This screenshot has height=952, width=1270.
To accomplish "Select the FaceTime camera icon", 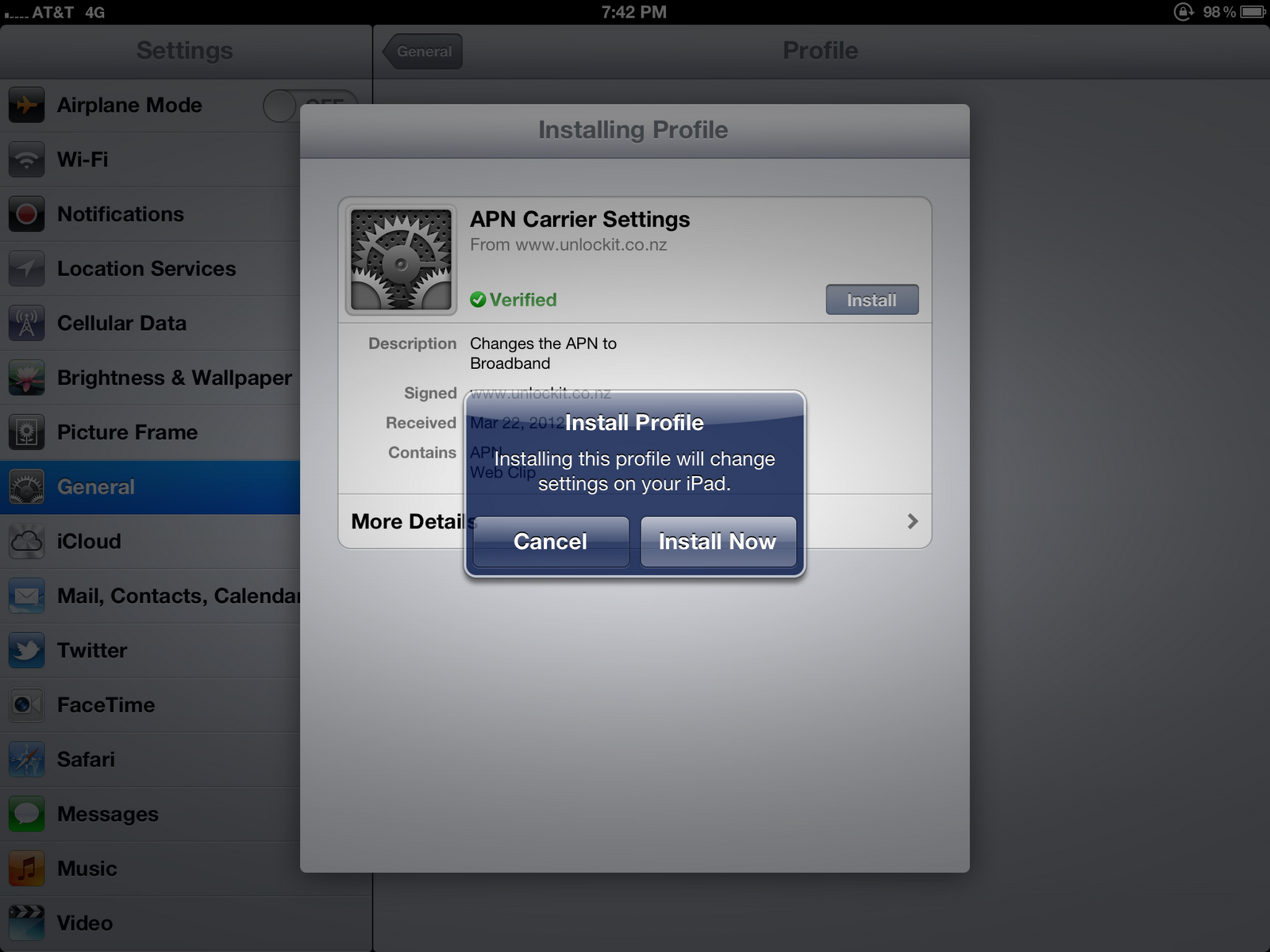I will (x=26, y=704).
